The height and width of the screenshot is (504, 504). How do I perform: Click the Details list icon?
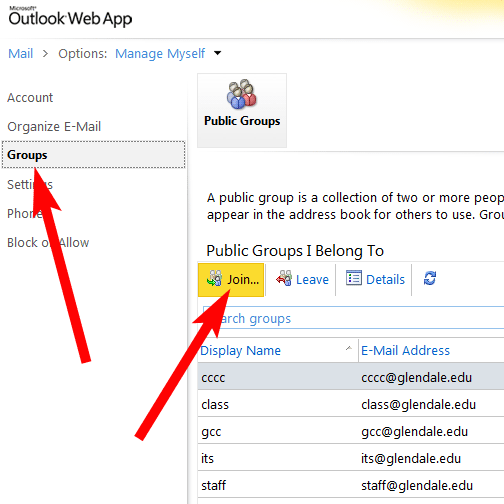354,278
